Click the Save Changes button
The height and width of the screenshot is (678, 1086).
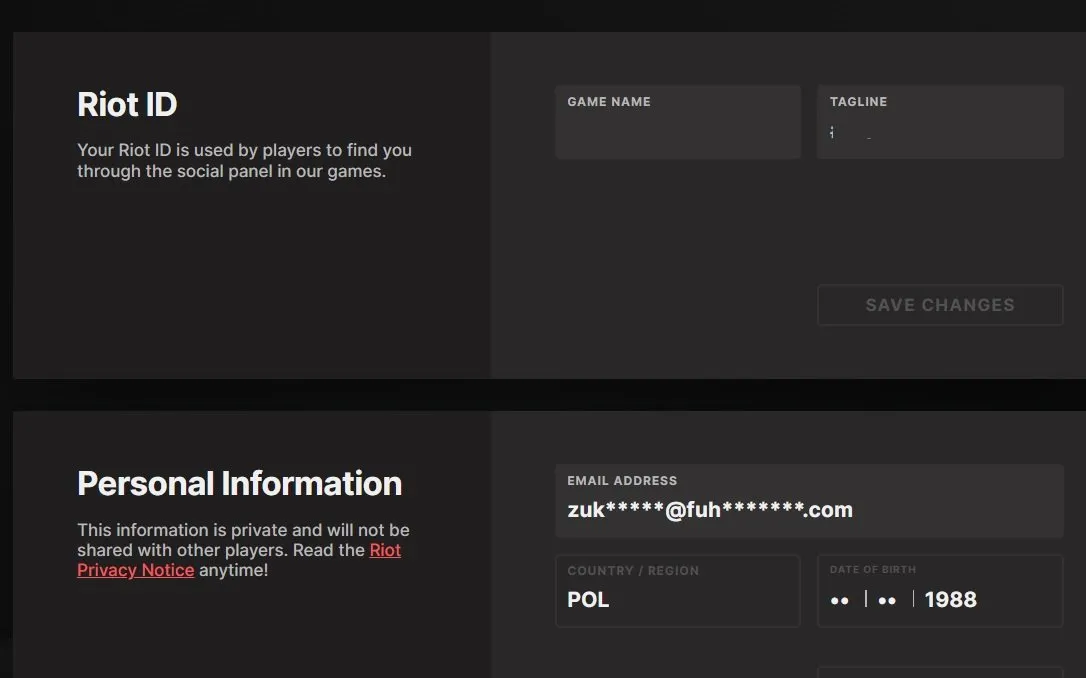[940, 305]
